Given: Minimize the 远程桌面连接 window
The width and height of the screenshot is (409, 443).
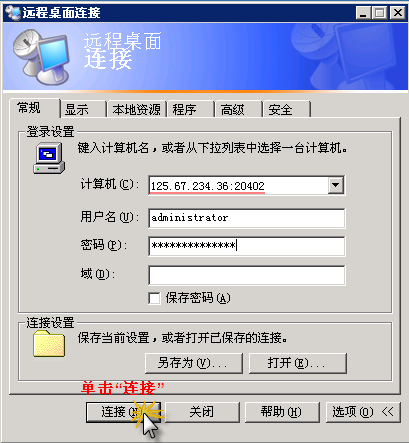Looking at the screenshot, I should pos(363,13).
